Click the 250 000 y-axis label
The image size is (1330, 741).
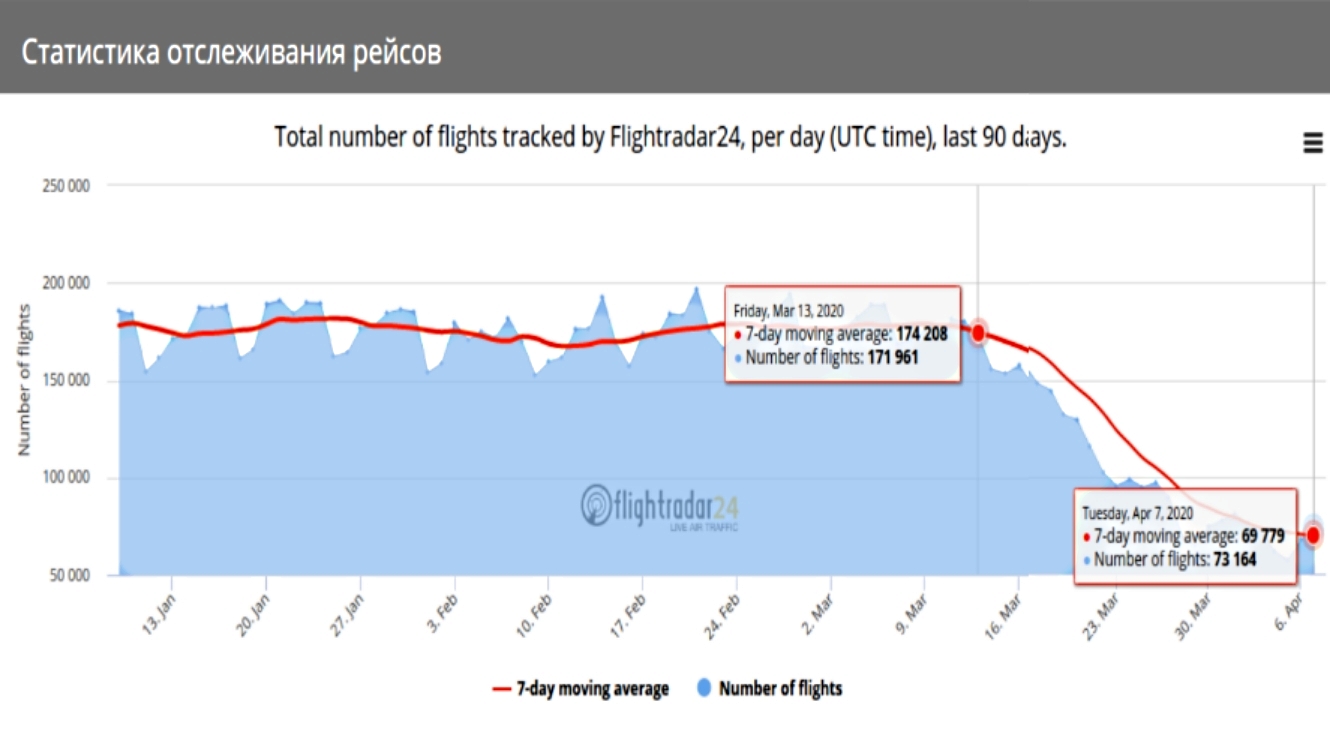[66, 186]
